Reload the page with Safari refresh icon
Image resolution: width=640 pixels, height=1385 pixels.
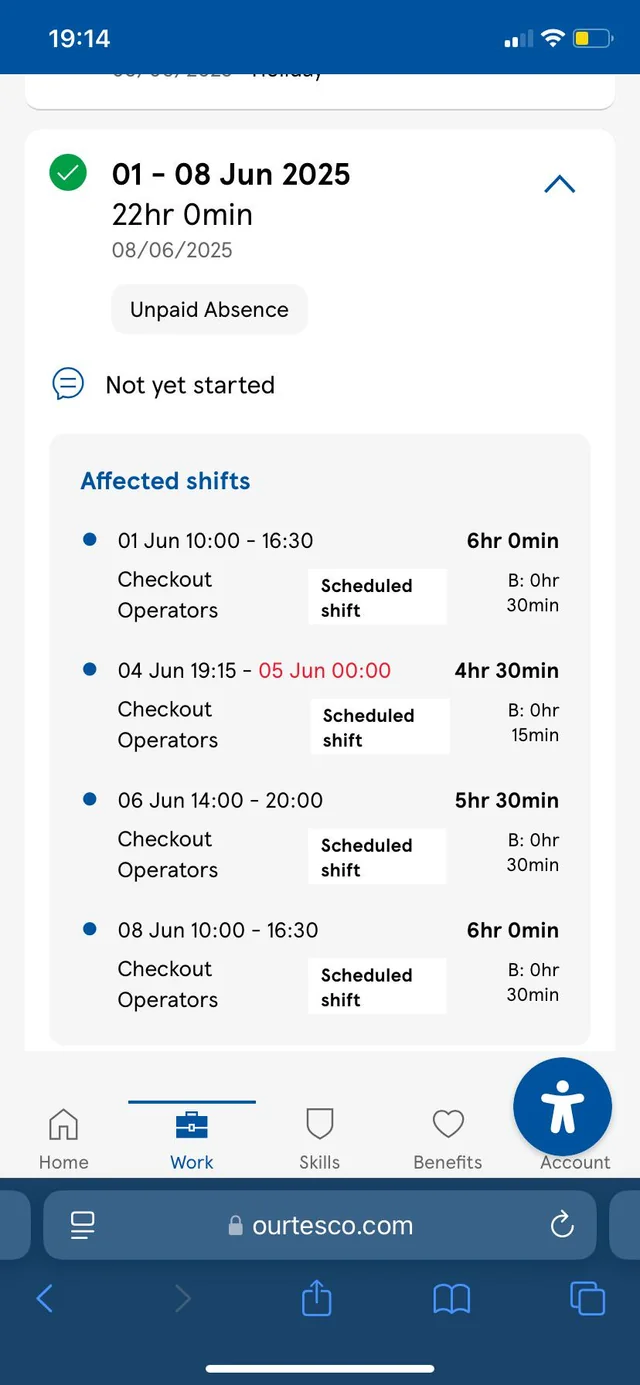[x=562, y=1224]
